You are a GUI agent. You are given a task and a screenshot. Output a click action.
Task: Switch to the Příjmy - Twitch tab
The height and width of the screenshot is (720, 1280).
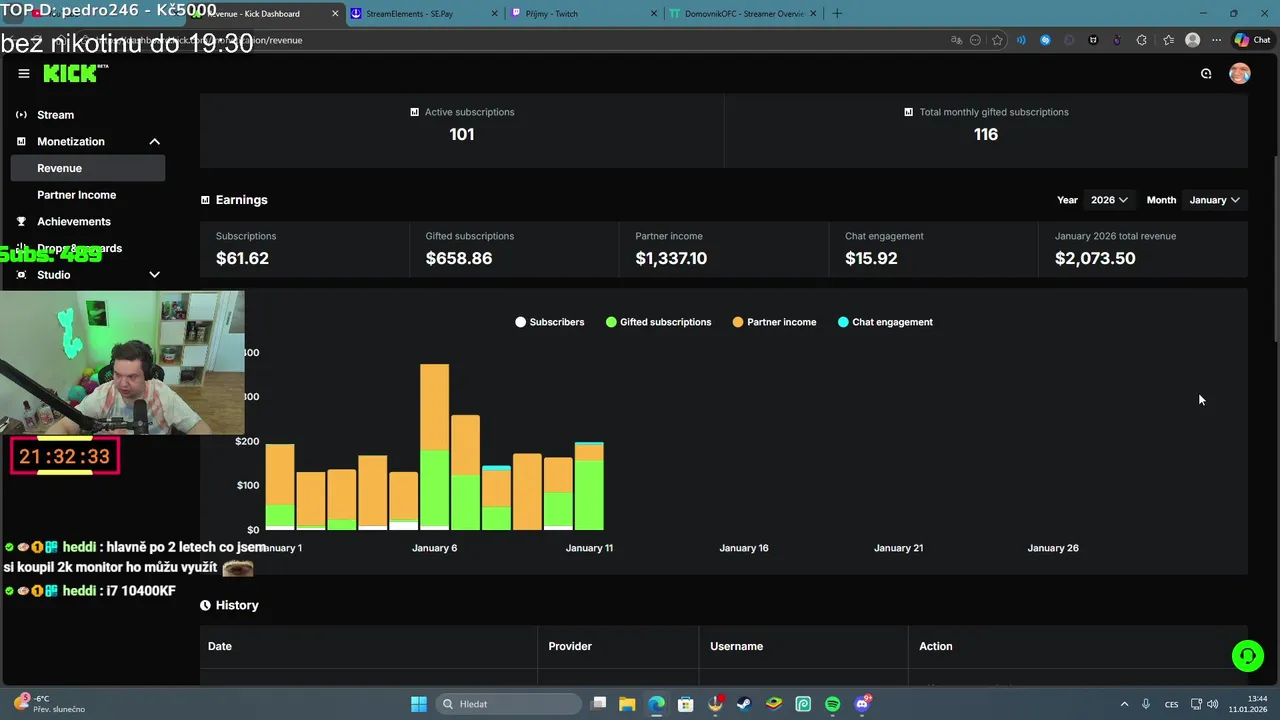point(583,13)
